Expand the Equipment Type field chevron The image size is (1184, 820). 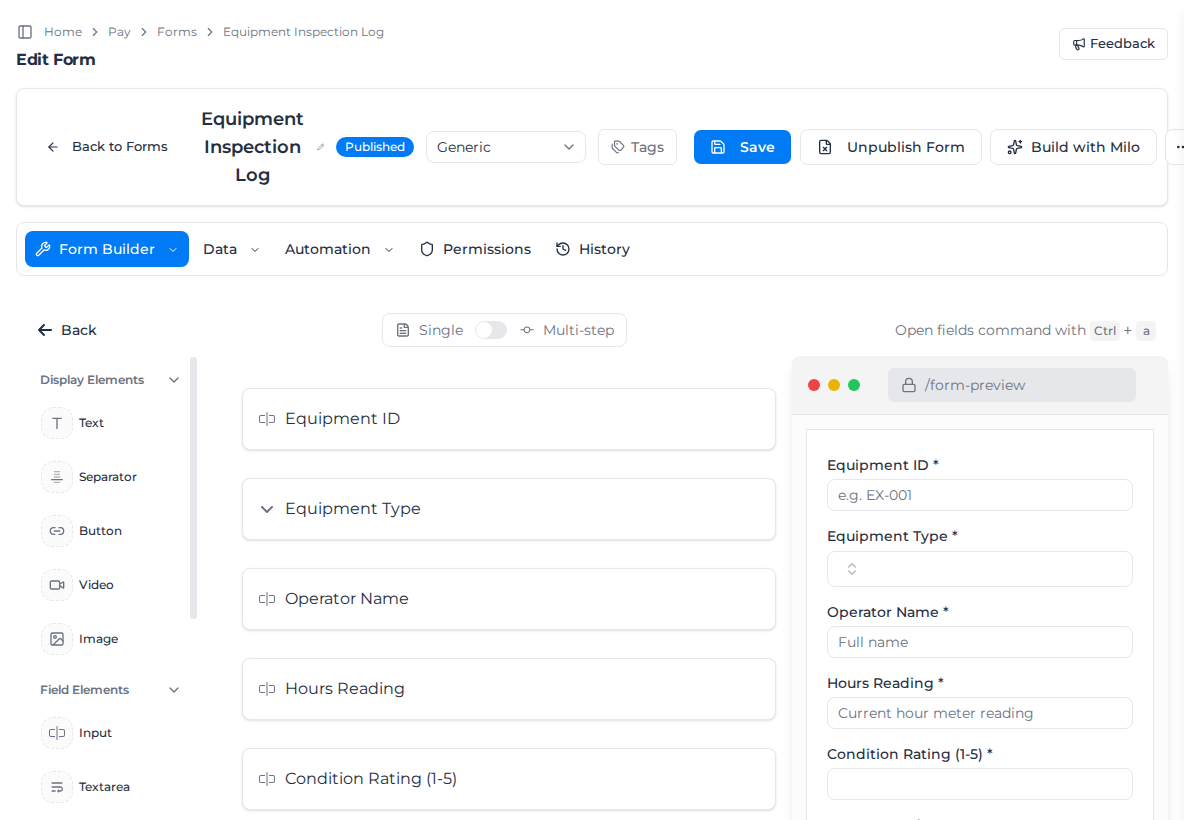point(267,510)
